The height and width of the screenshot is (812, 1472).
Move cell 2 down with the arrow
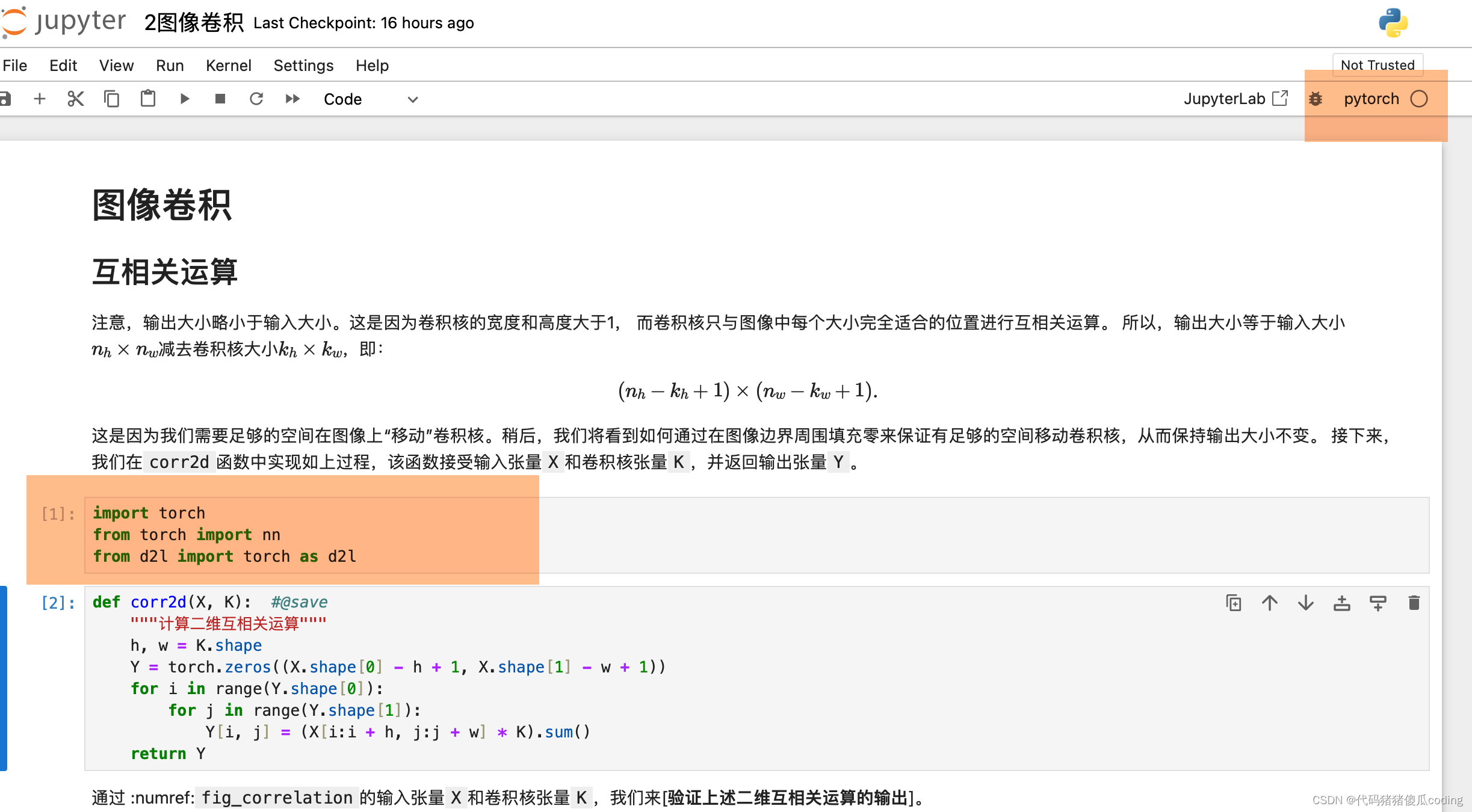click(x=1306, y=603)
